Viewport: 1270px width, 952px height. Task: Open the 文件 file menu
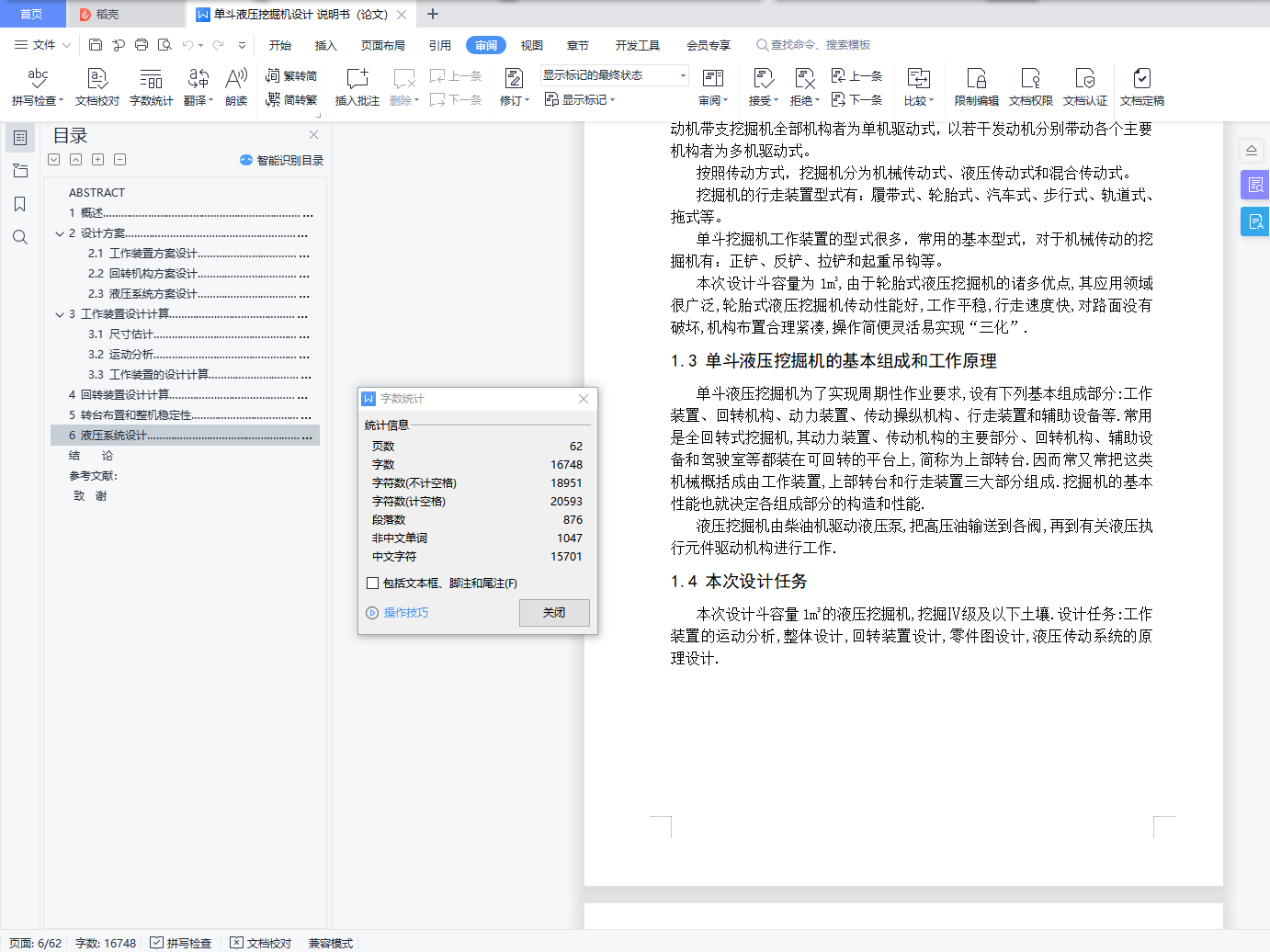tap(42, 45)
